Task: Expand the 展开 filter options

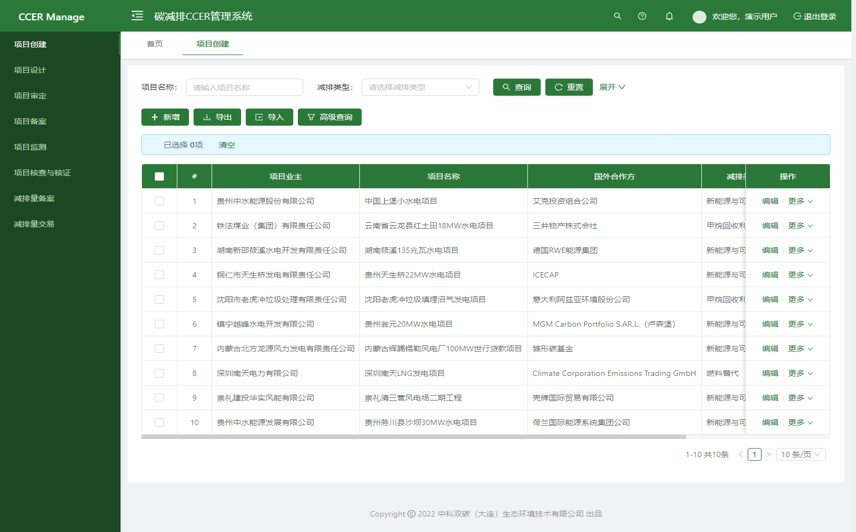Action: [612, 87]
